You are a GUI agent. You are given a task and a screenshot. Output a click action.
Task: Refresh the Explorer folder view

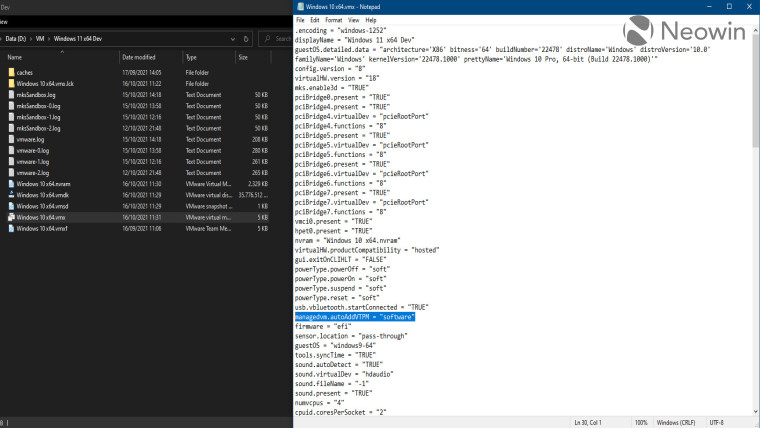[x=246, y=39]
